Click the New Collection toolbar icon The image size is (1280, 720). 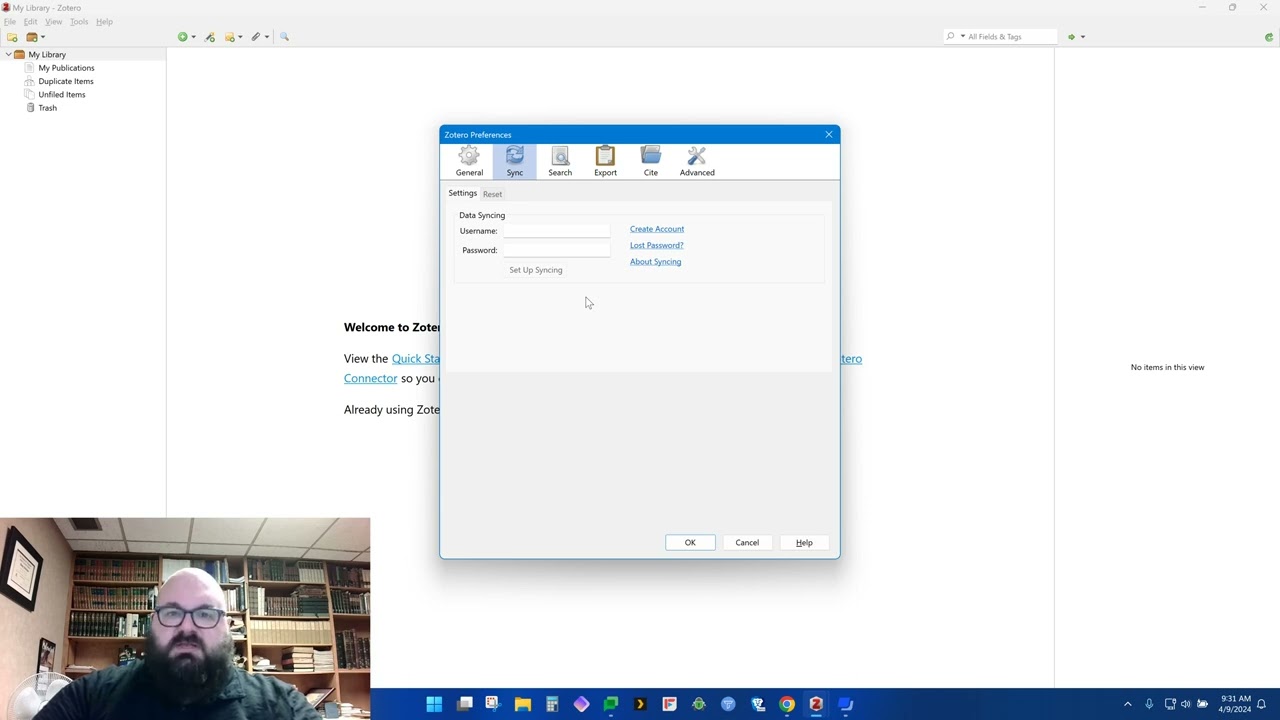point(12,37)
